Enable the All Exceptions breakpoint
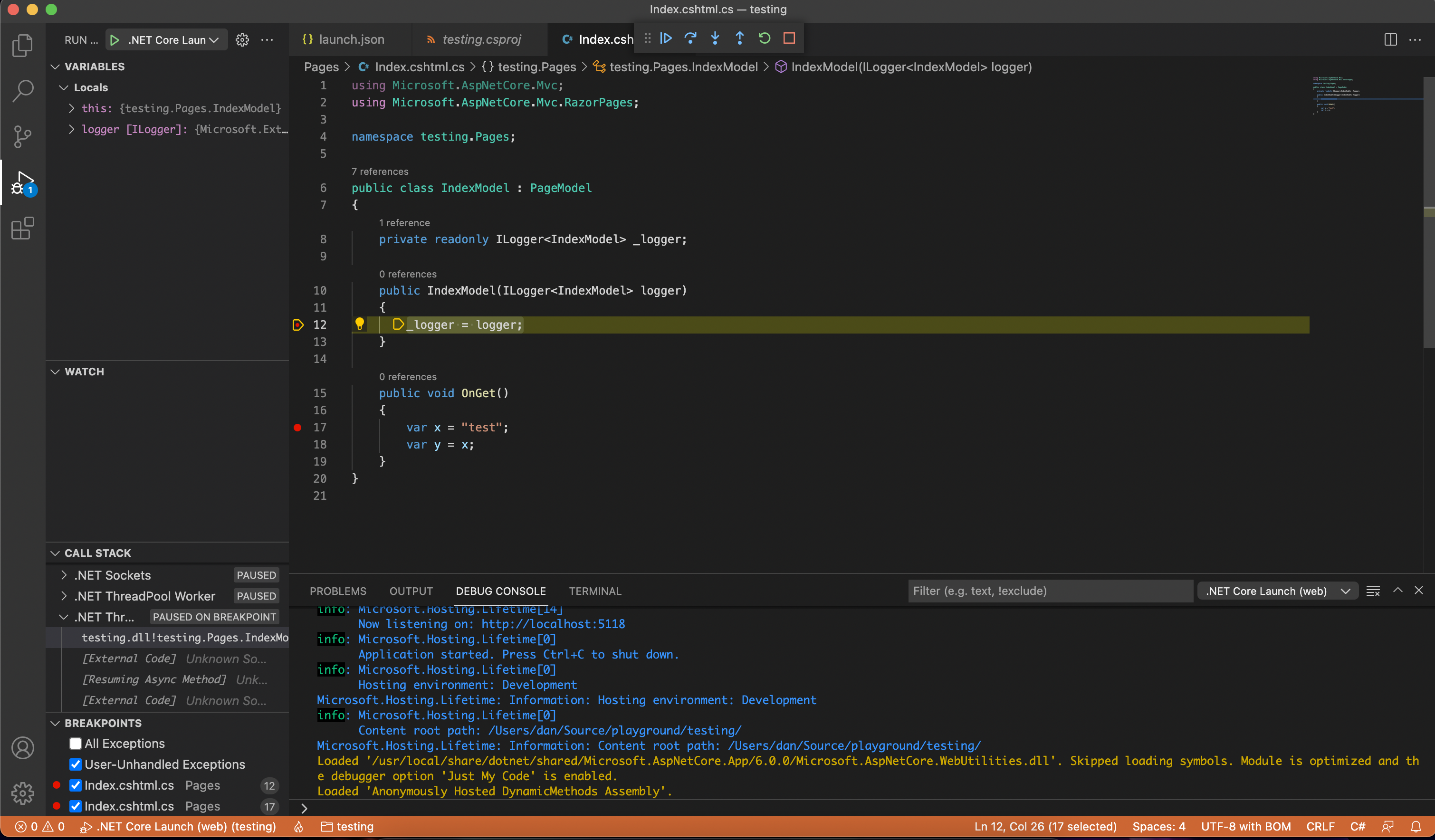This screenshot has width=1435, height=840. tap(75, 744)
